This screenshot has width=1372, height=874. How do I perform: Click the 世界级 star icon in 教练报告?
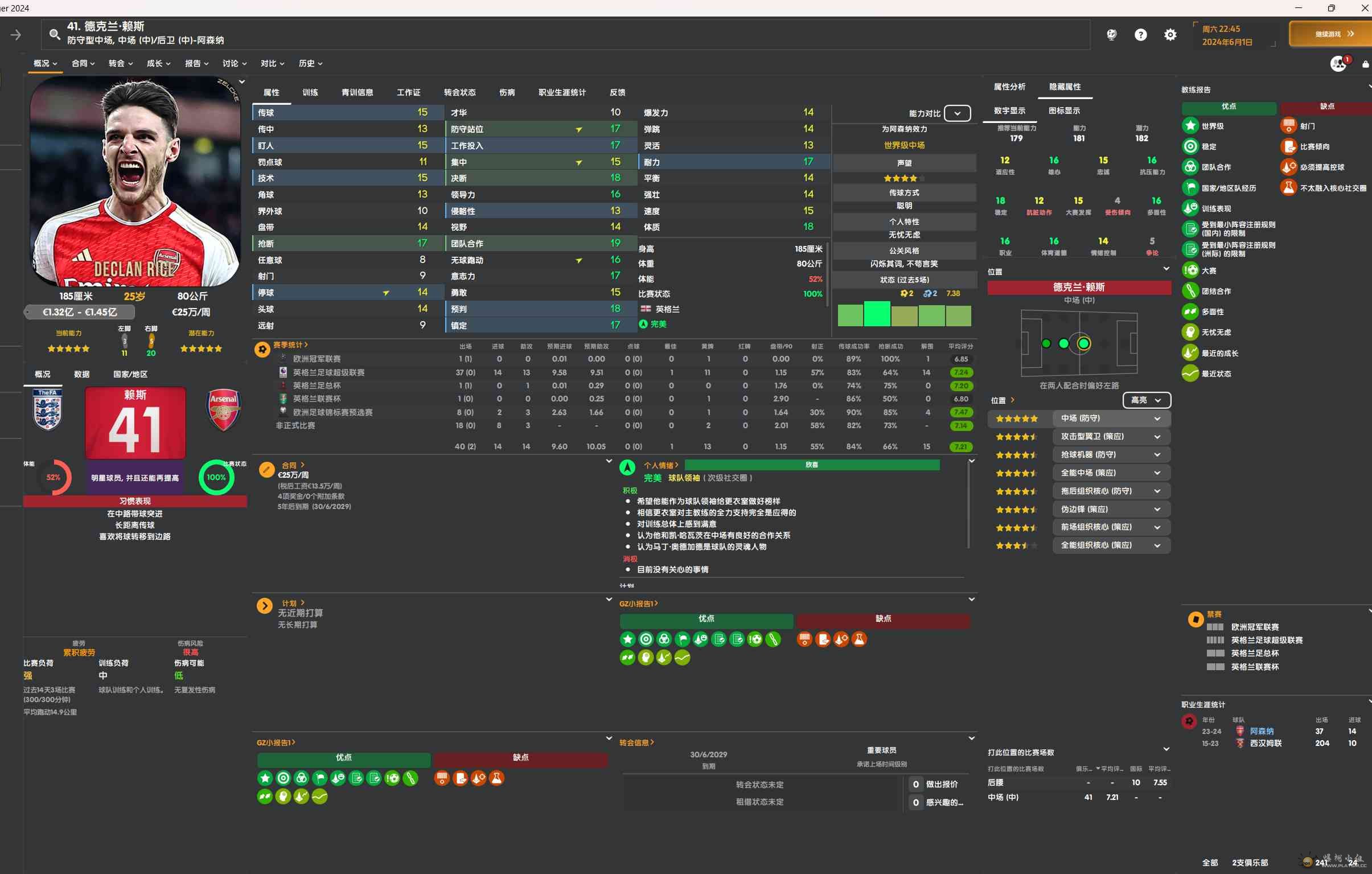[x=1190, y=126]
